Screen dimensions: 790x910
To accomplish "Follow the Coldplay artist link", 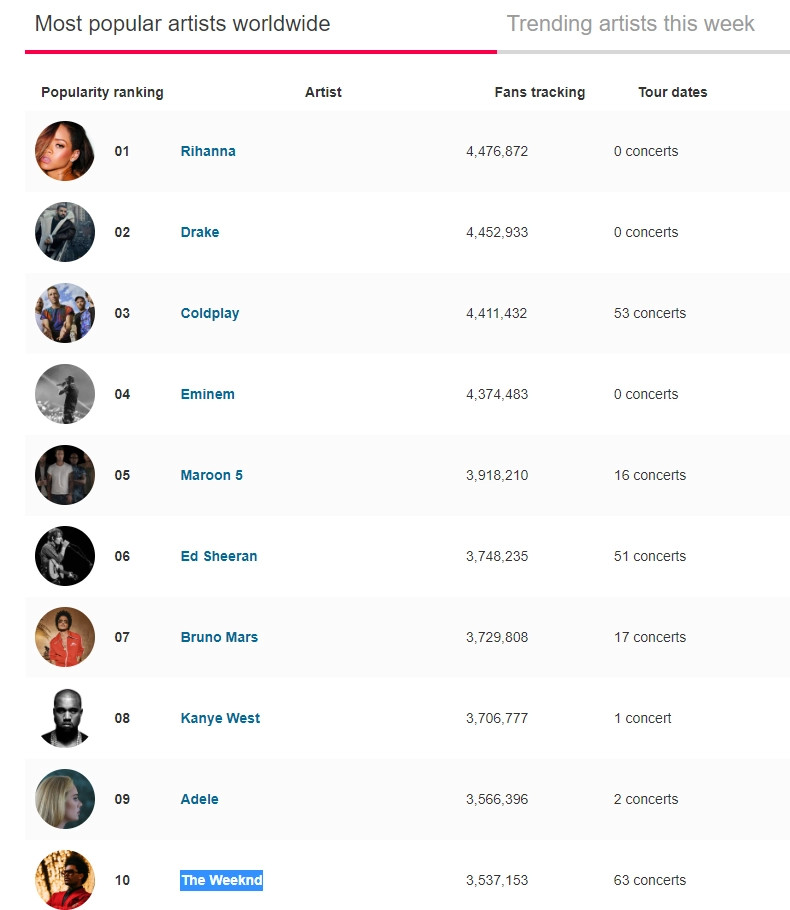I will click(210, 313).
